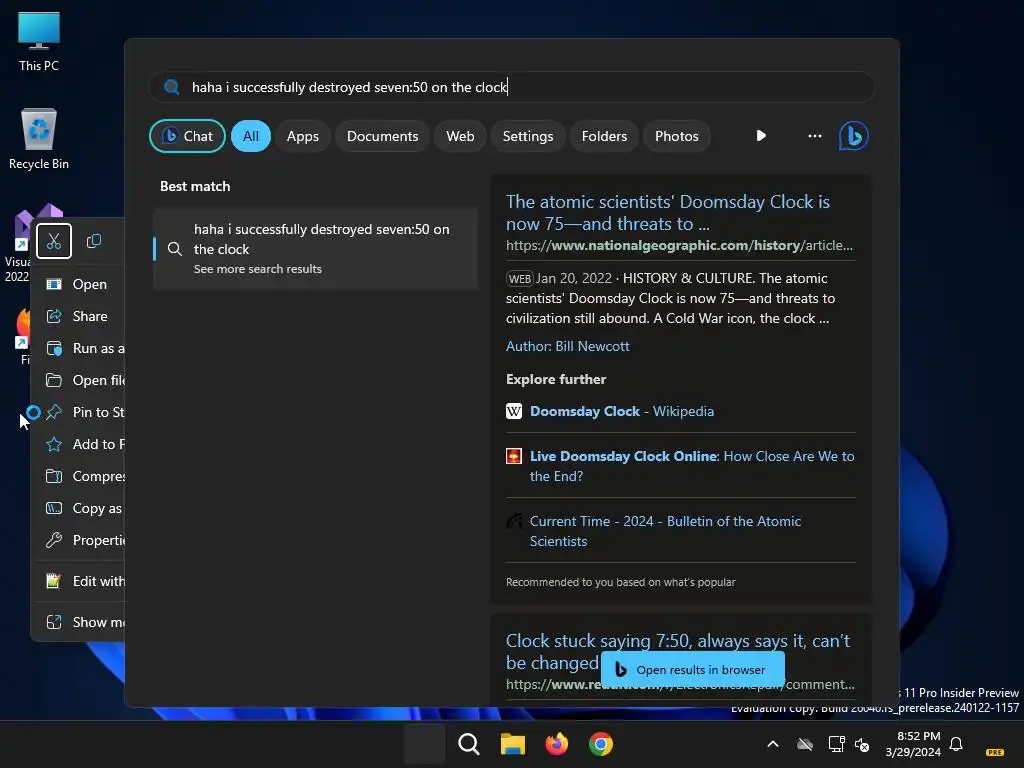Open the Bing Chat filter pill

(x=187, y=136)
